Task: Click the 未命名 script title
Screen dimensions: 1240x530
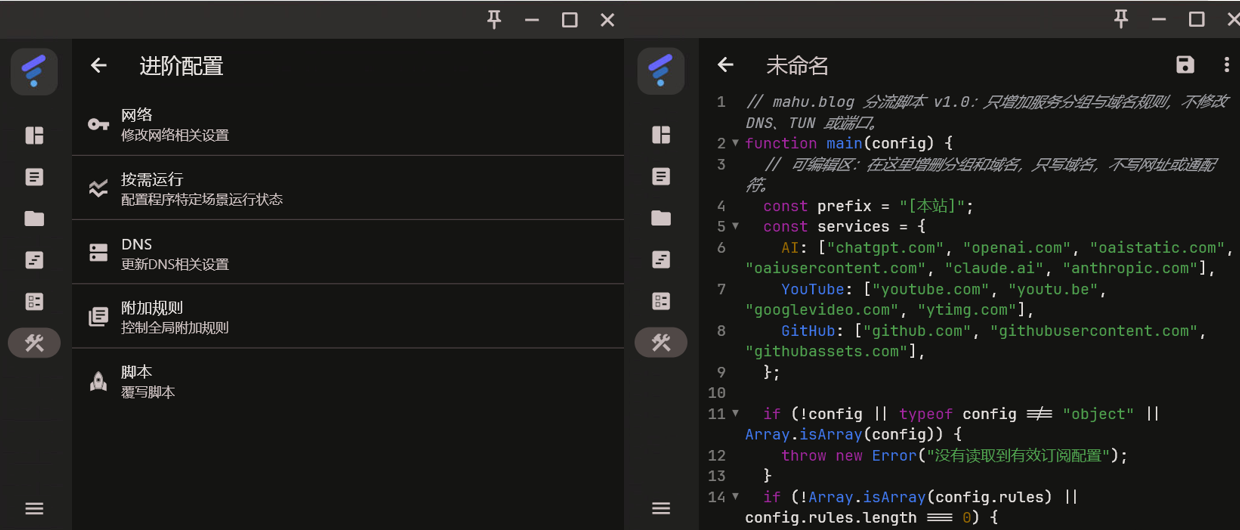Action: click(797, 65)
